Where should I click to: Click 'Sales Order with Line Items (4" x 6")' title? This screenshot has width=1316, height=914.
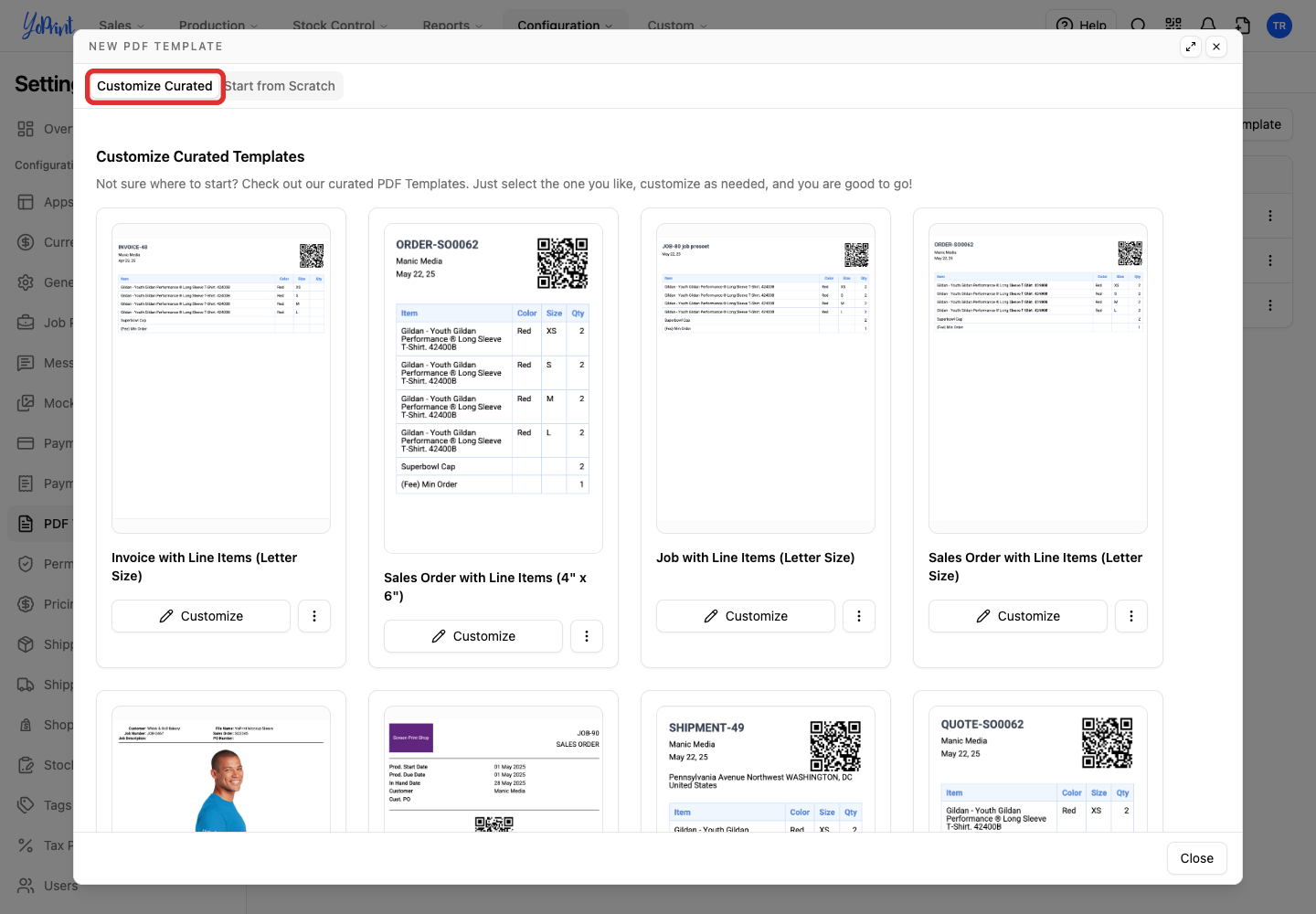[485, 587]
